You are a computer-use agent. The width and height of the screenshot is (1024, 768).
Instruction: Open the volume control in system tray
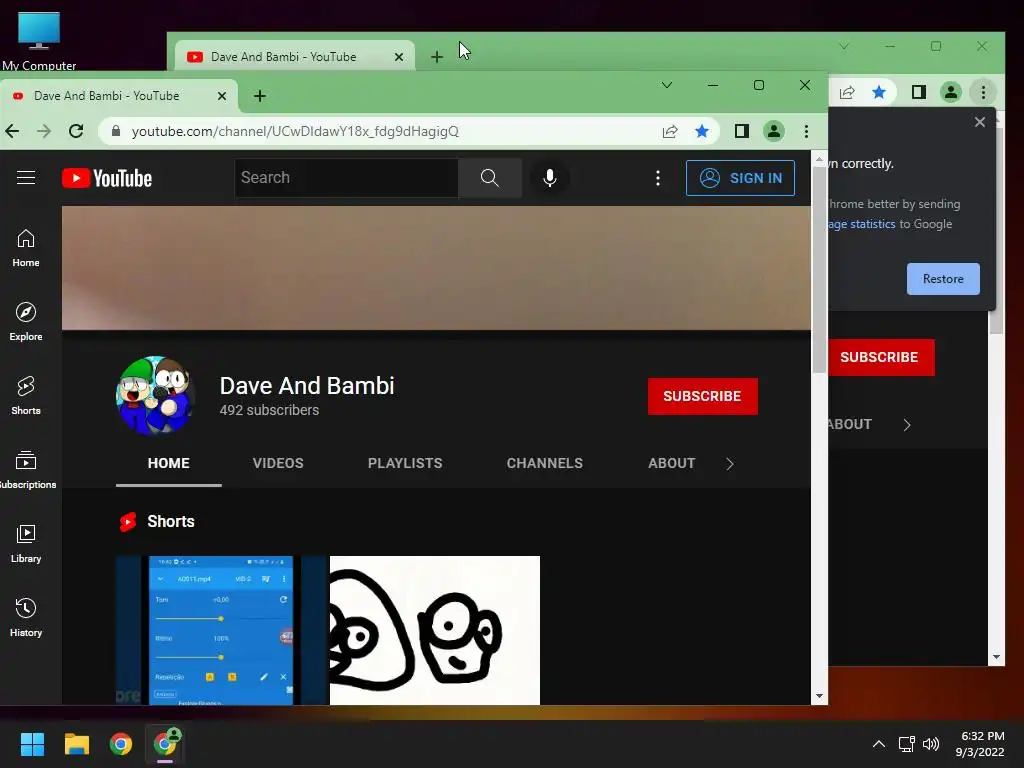pyautogui.click(x=931, y=744)
